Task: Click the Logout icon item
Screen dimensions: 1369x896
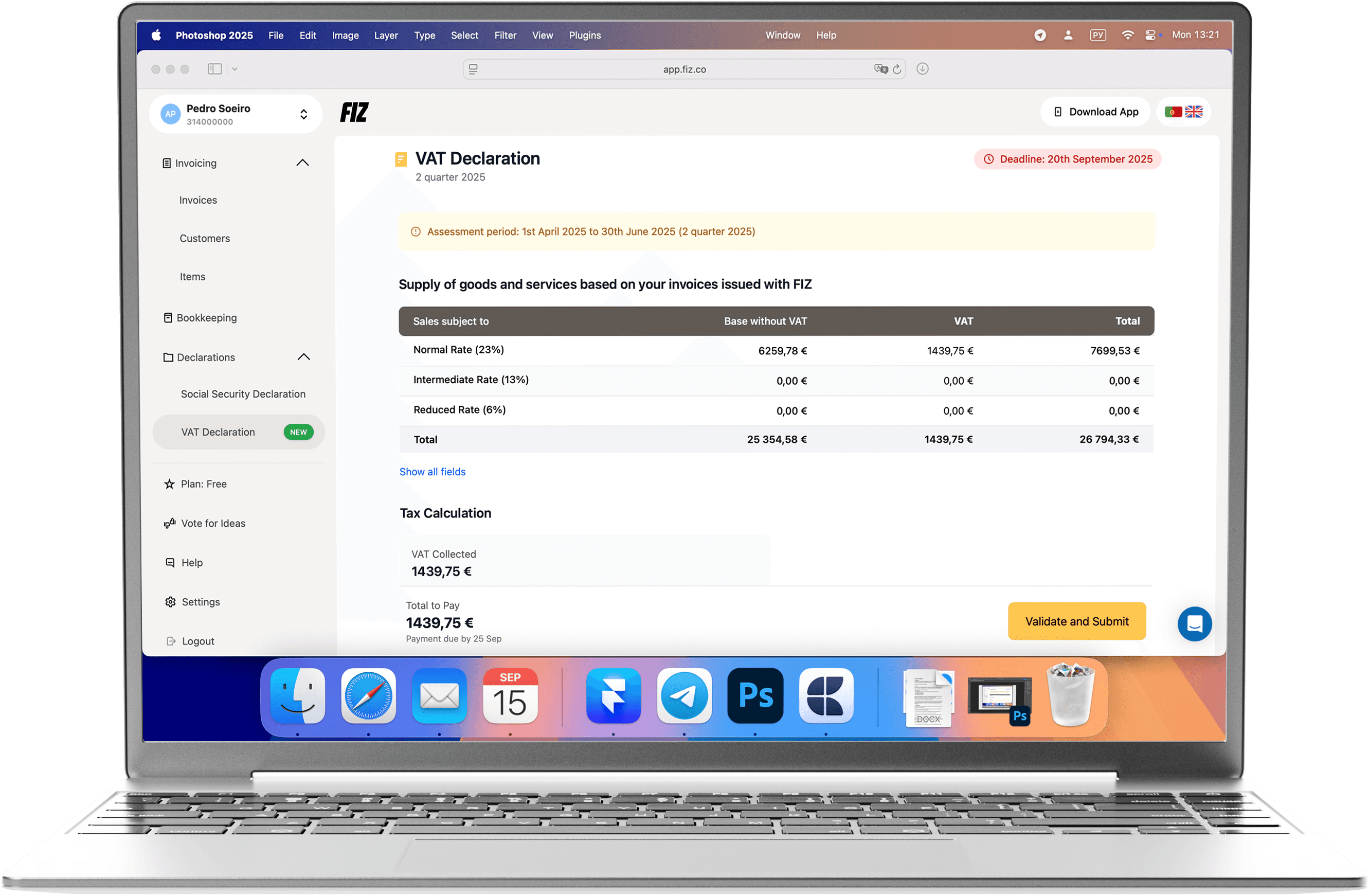Action: (x=171, y=641)
